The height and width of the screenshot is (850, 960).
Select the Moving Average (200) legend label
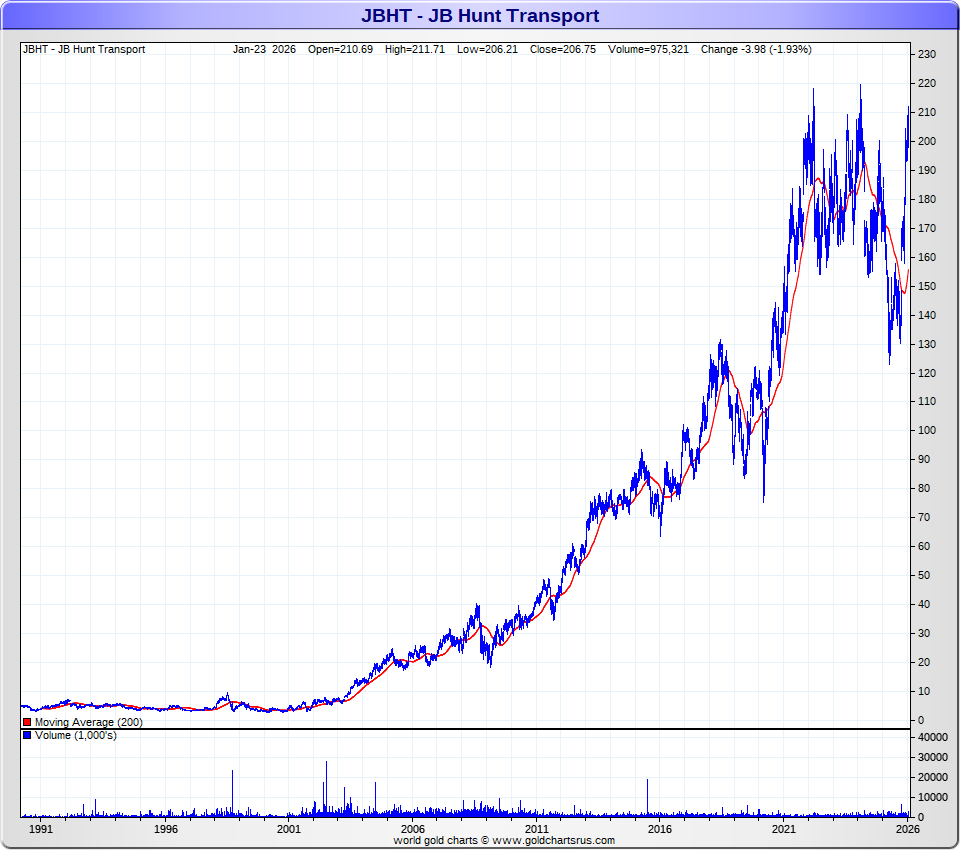88,722
